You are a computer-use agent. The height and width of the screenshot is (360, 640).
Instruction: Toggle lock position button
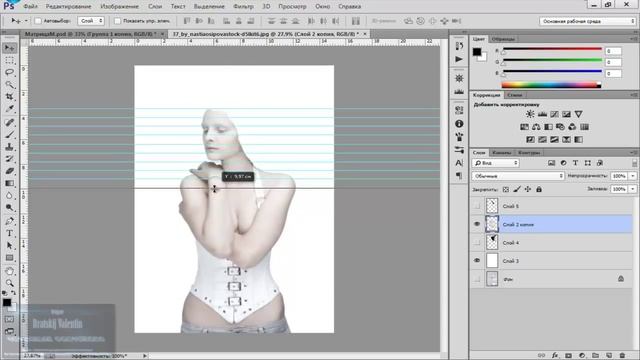coord(528,189)
